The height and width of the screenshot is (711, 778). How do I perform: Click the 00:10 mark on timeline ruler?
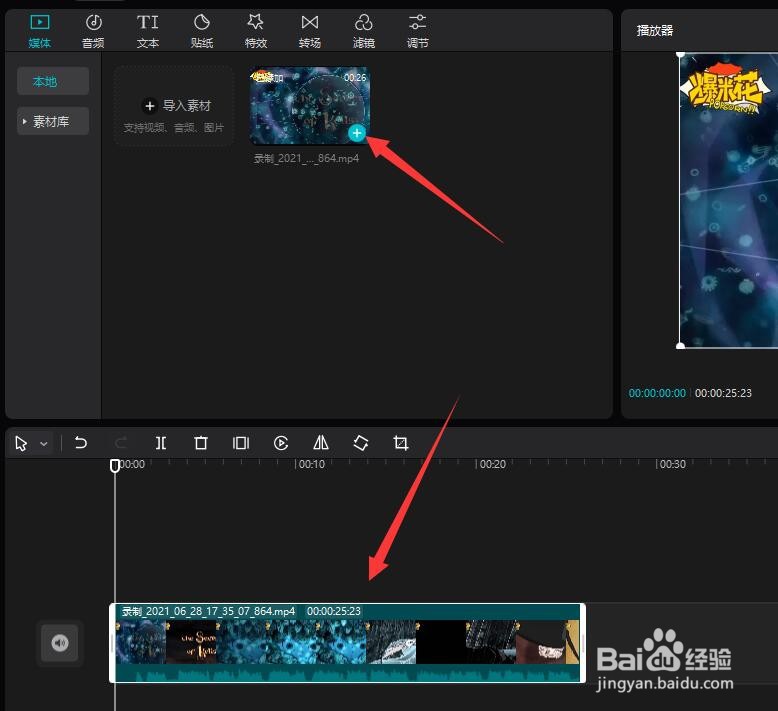tap(312, 464)
